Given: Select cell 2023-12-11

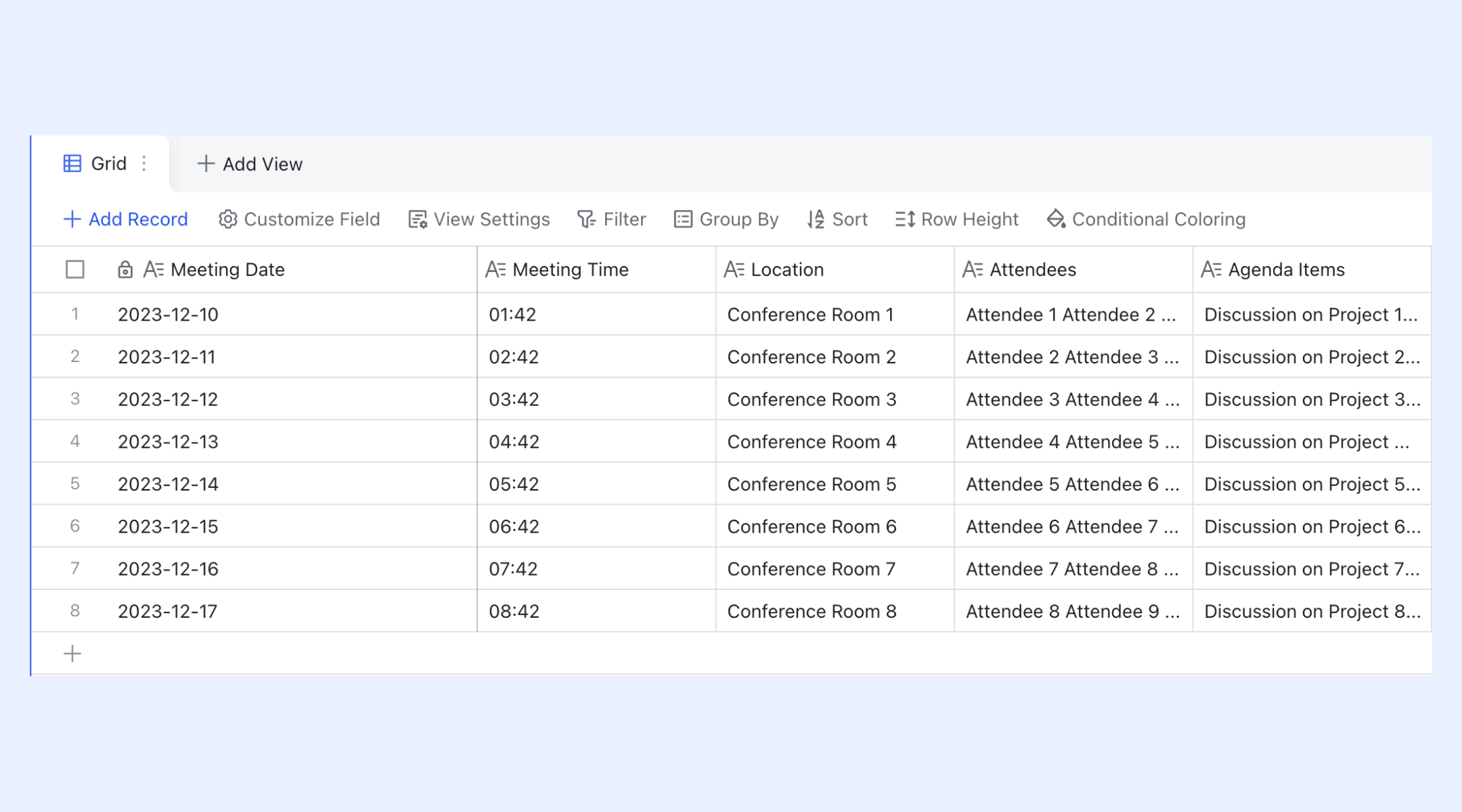Looking at the screenshot, I should 292,357.
